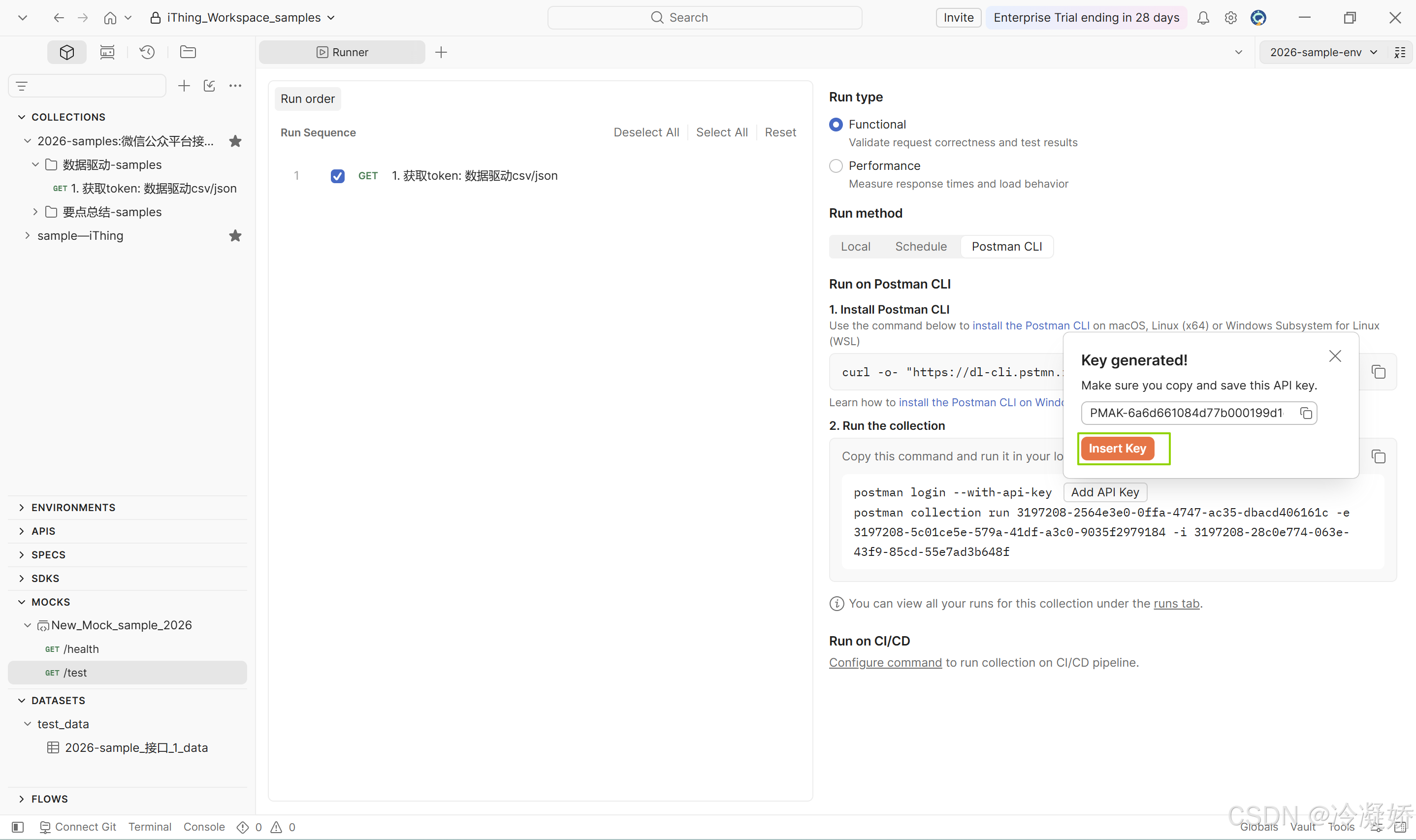Click the Invite button
This screenshot has height=840, width=1416.
click(x=959, y=18)
